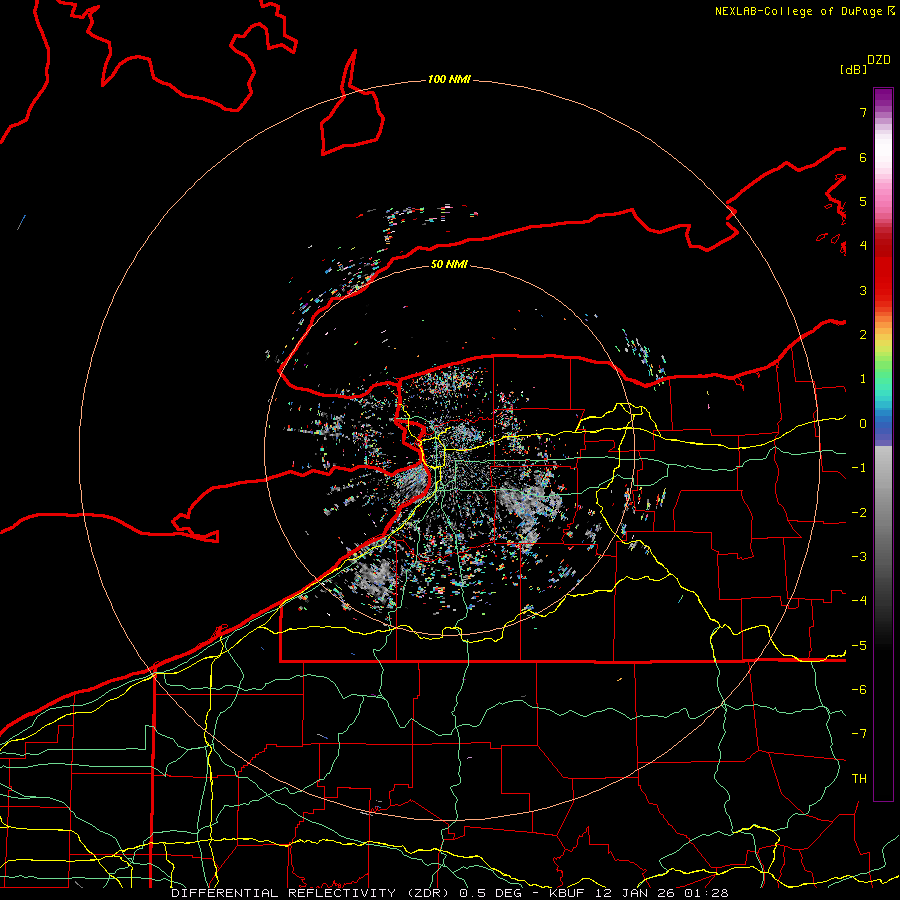Click the 5 dB value on the color scale
Image resolution: width=900 pixels, height=900 pixels.
(x=863, y=201)
